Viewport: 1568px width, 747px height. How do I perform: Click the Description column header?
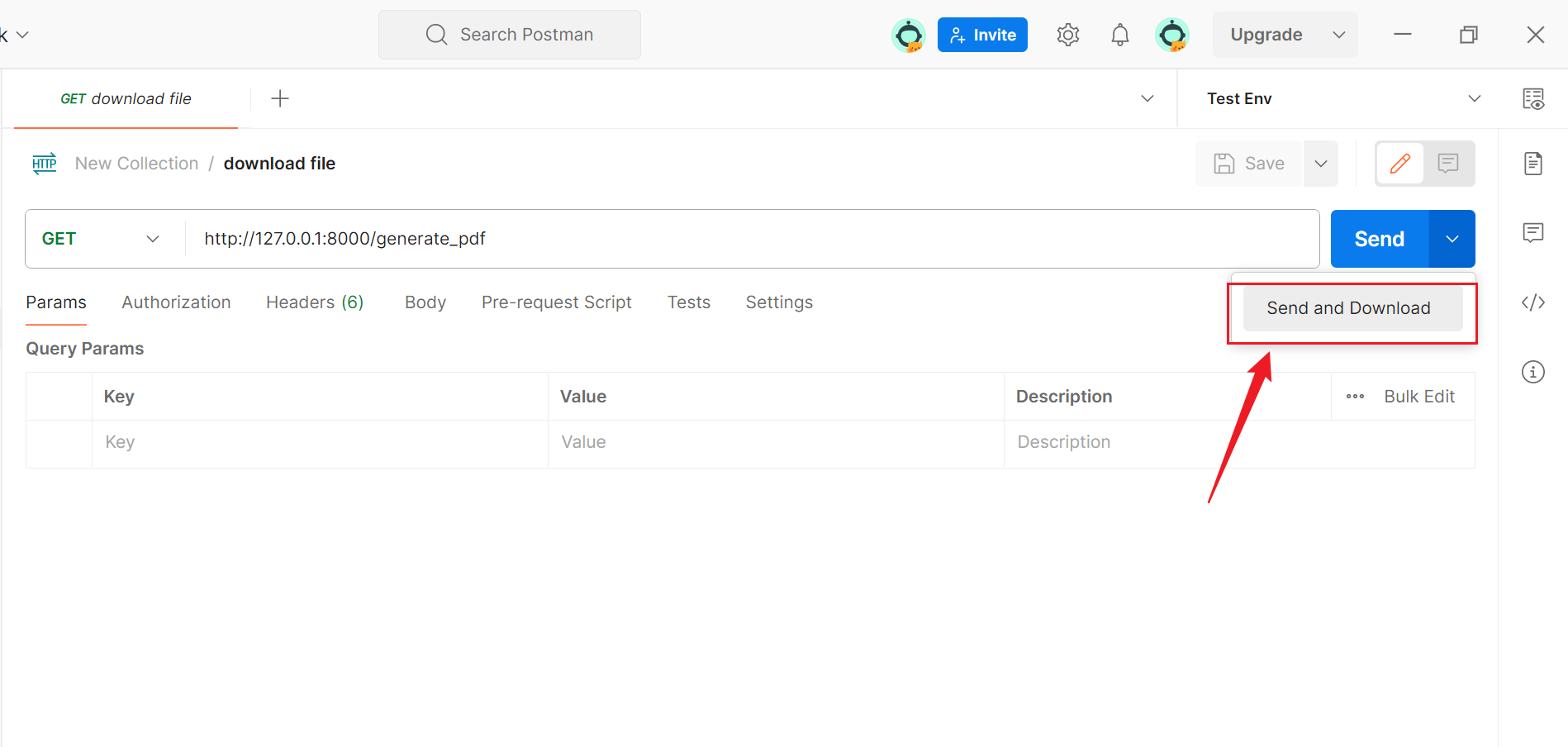1064,397
